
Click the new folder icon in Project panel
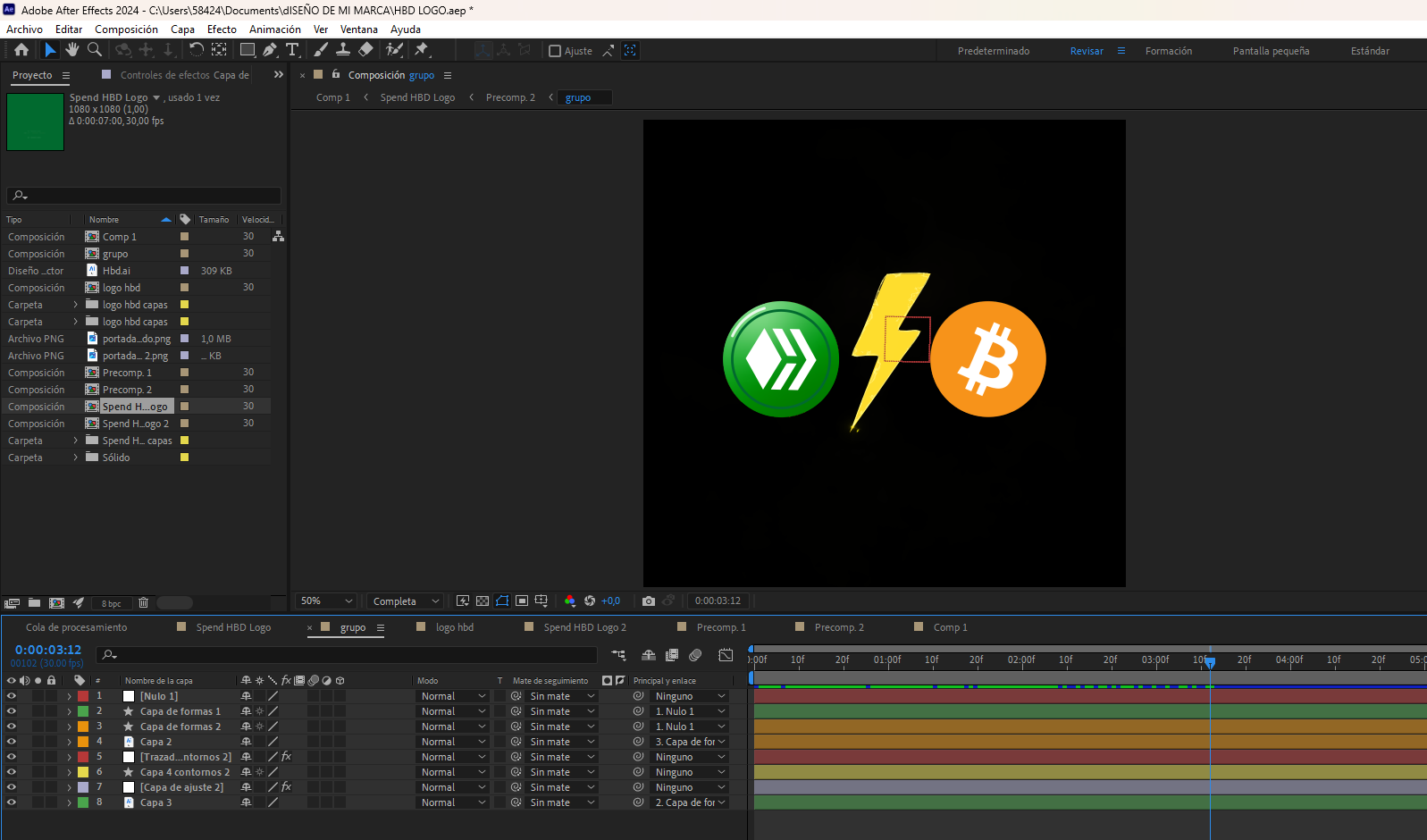34,603
